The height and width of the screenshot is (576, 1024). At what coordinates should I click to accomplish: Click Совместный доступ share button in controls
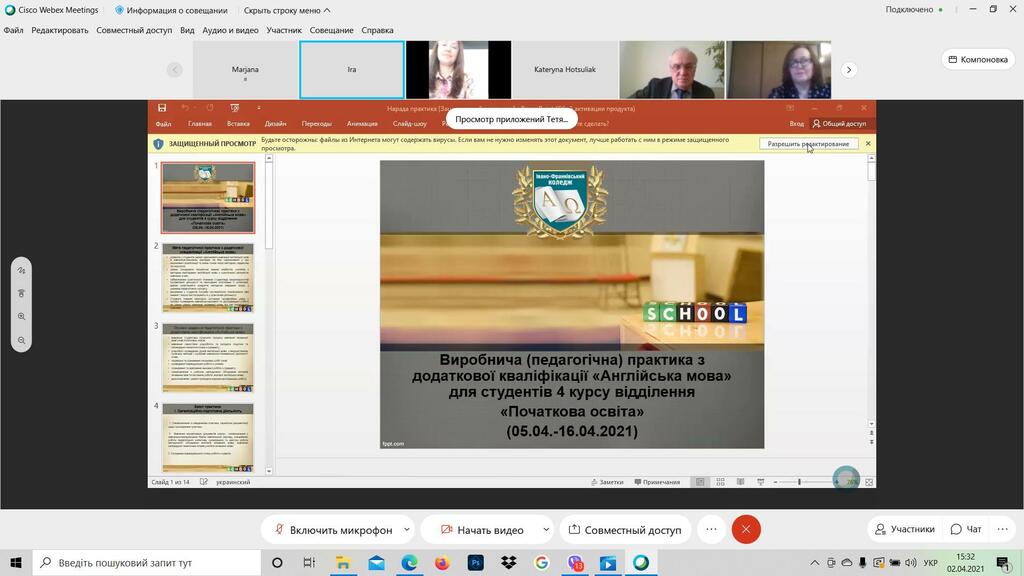point(625,530)
